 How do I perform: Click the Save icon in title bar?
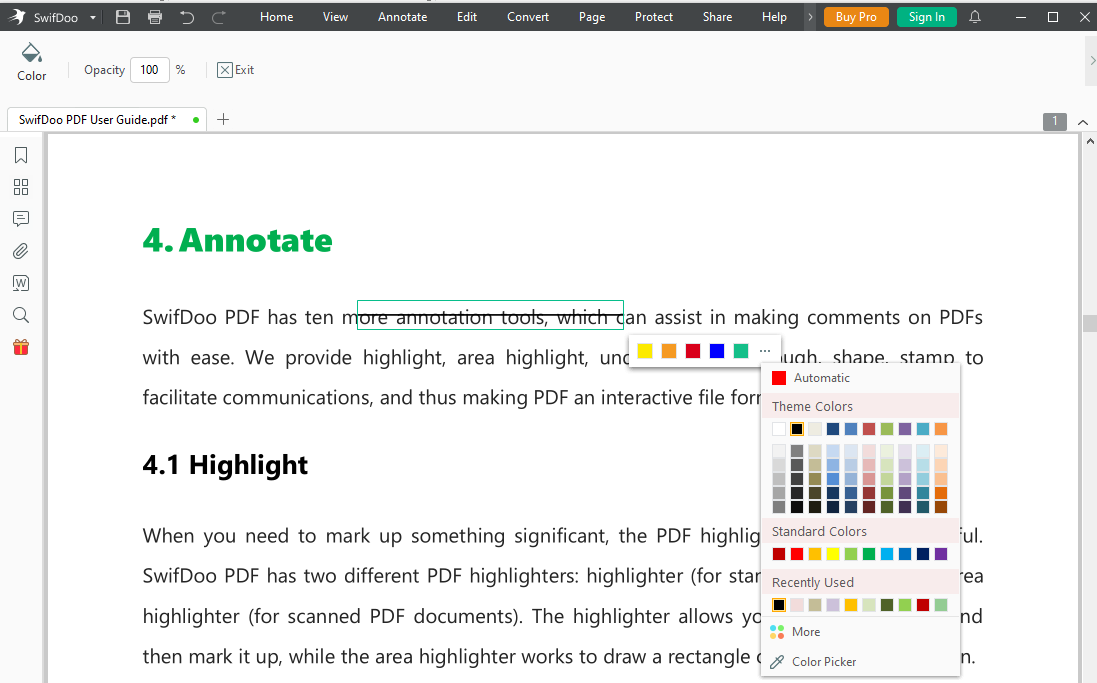tap(122, 17)
